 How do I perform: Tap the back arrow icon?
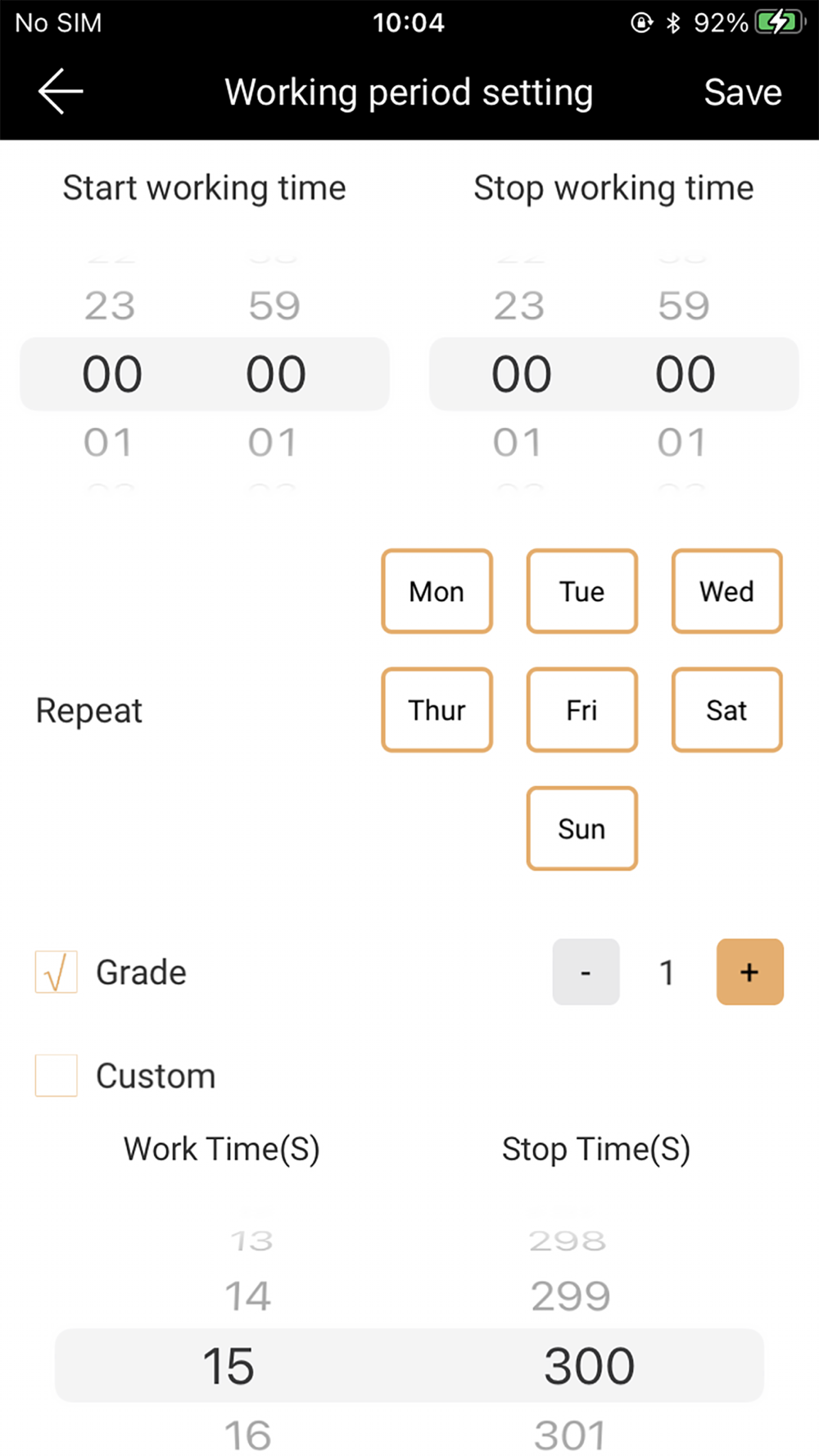(61, 91)
